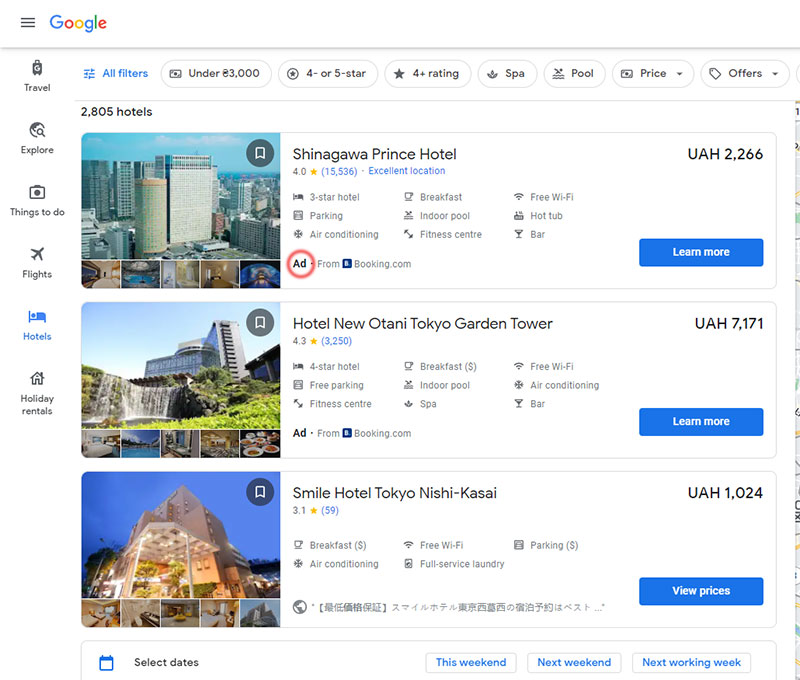The image size is (800, 680).
Task: Toggle the Under ₴3,000 filter chip
Action: click(x=216, y=73)
